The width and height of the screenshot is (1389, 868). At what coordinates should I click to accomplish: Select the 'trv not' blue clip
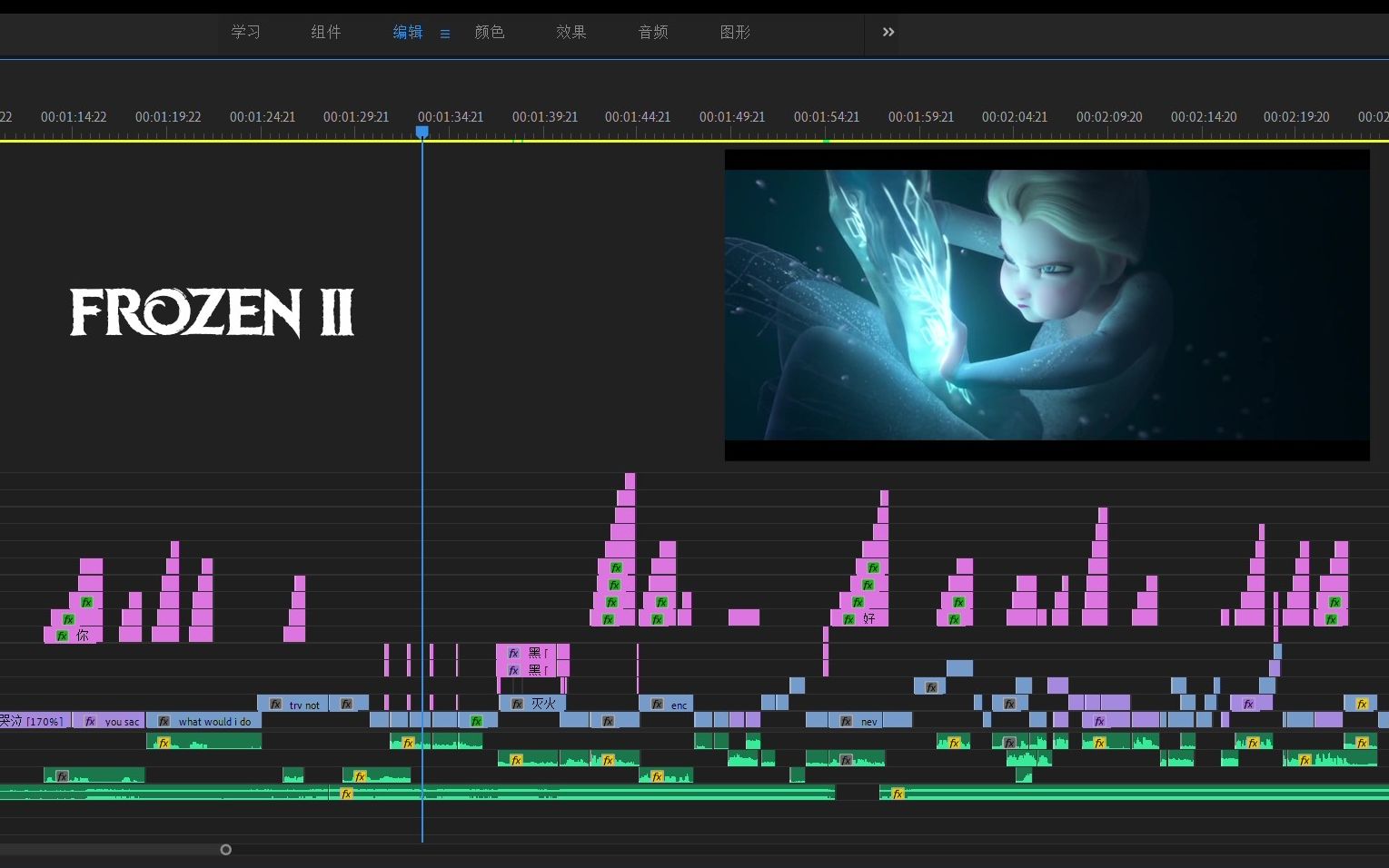click(x=293, y=704)
